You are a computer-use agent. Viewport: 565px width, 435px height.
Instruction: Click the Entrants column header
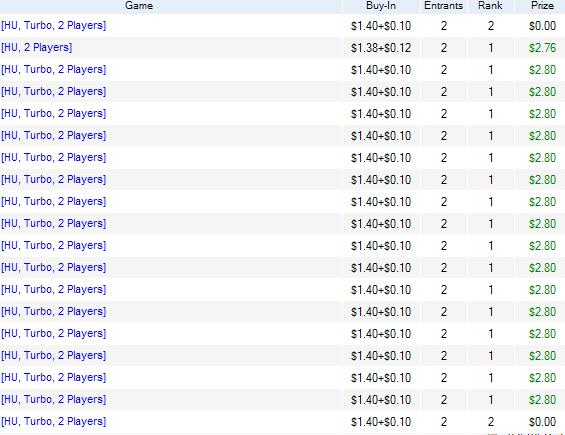coord(444,6)
